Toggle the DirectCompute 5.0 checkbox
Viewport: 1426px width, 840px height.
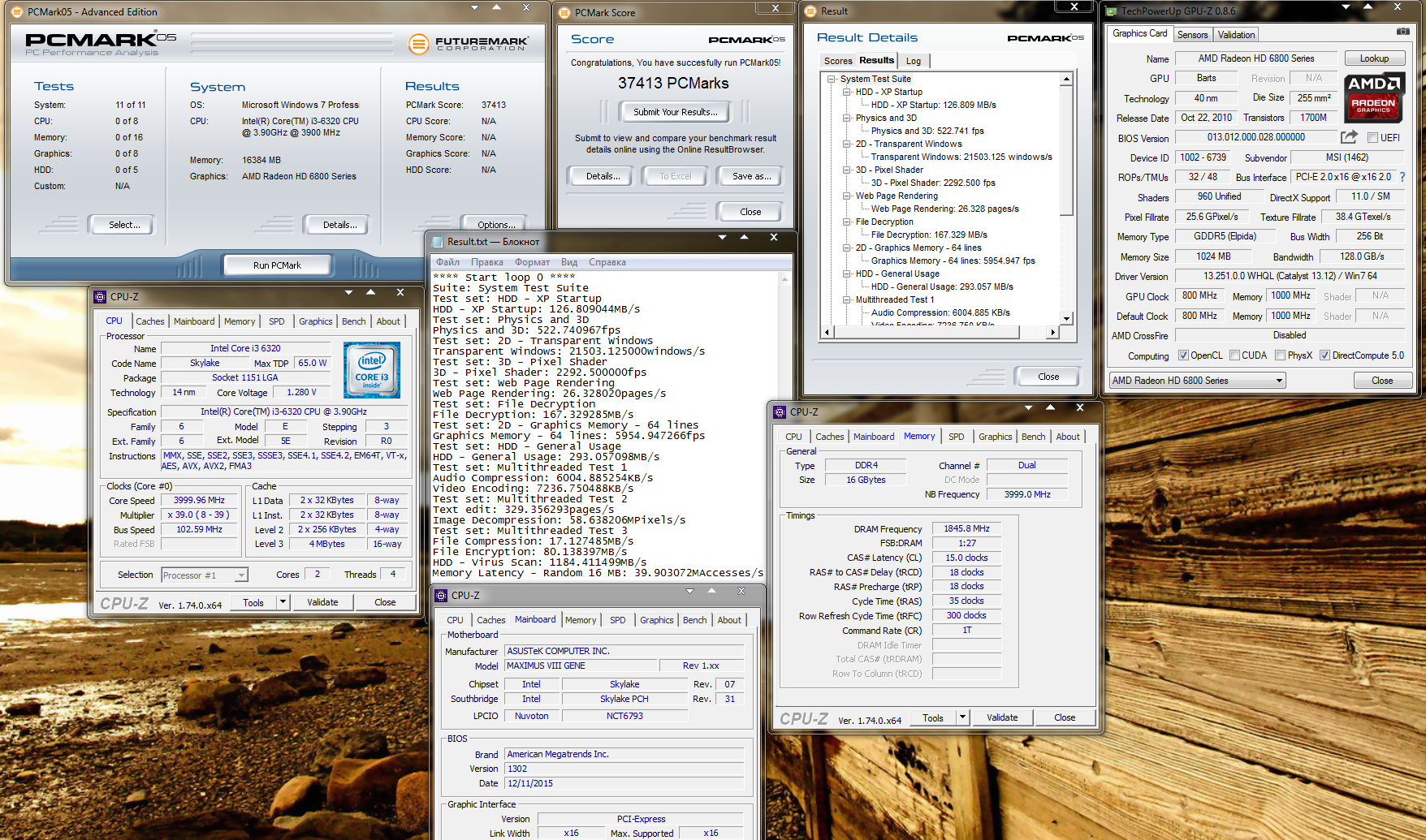click(1324, 355)
